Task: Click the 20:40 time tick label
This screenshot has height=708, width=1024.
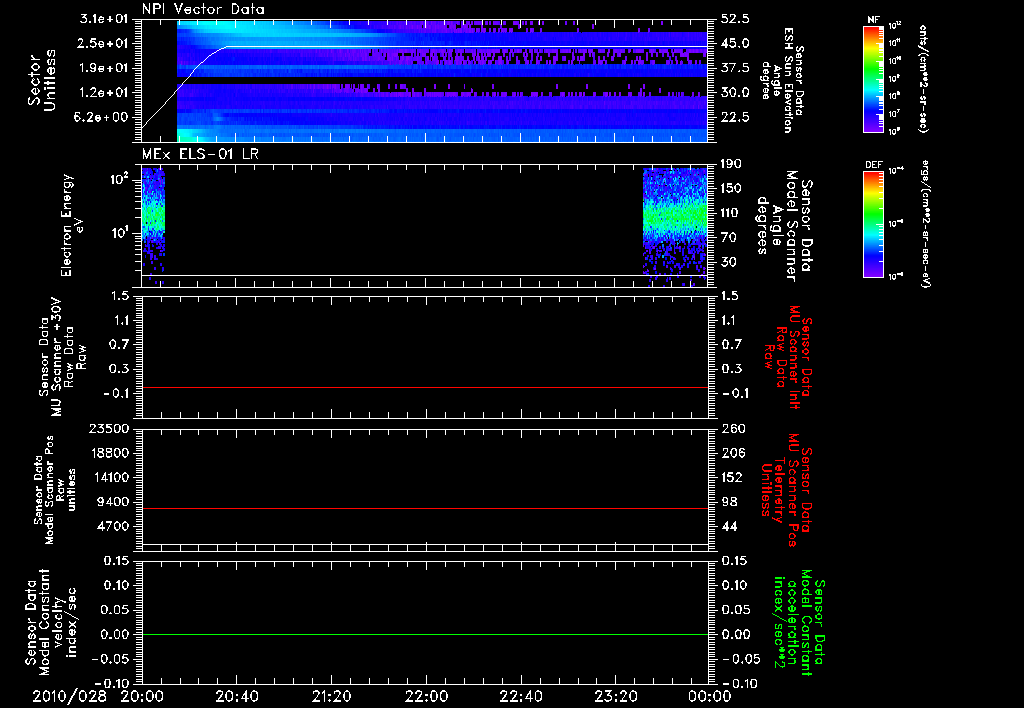Action: click(237, 697)
